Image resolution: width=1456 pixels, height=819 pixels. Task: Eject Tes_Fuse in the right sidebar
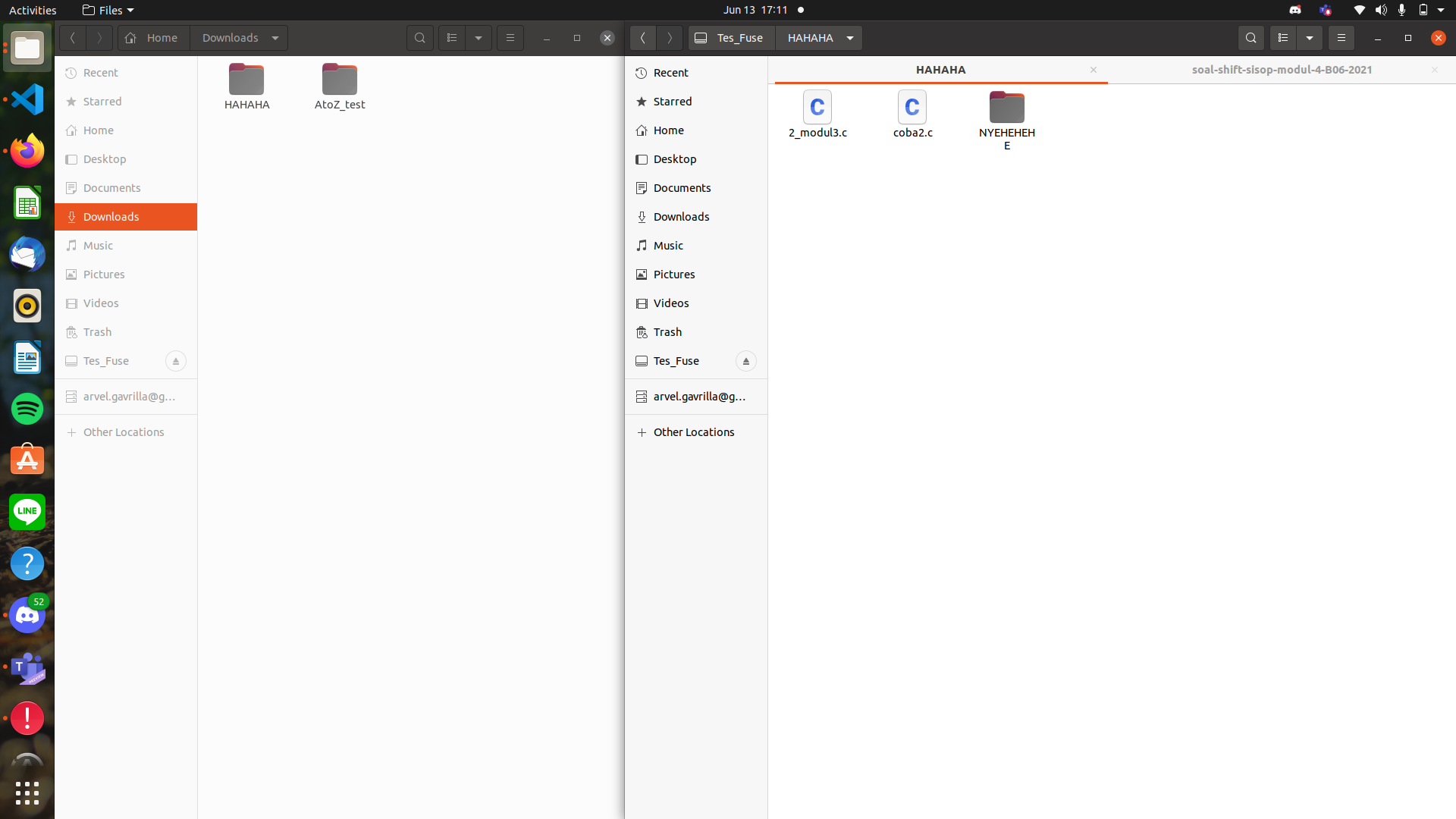[745, 361]
